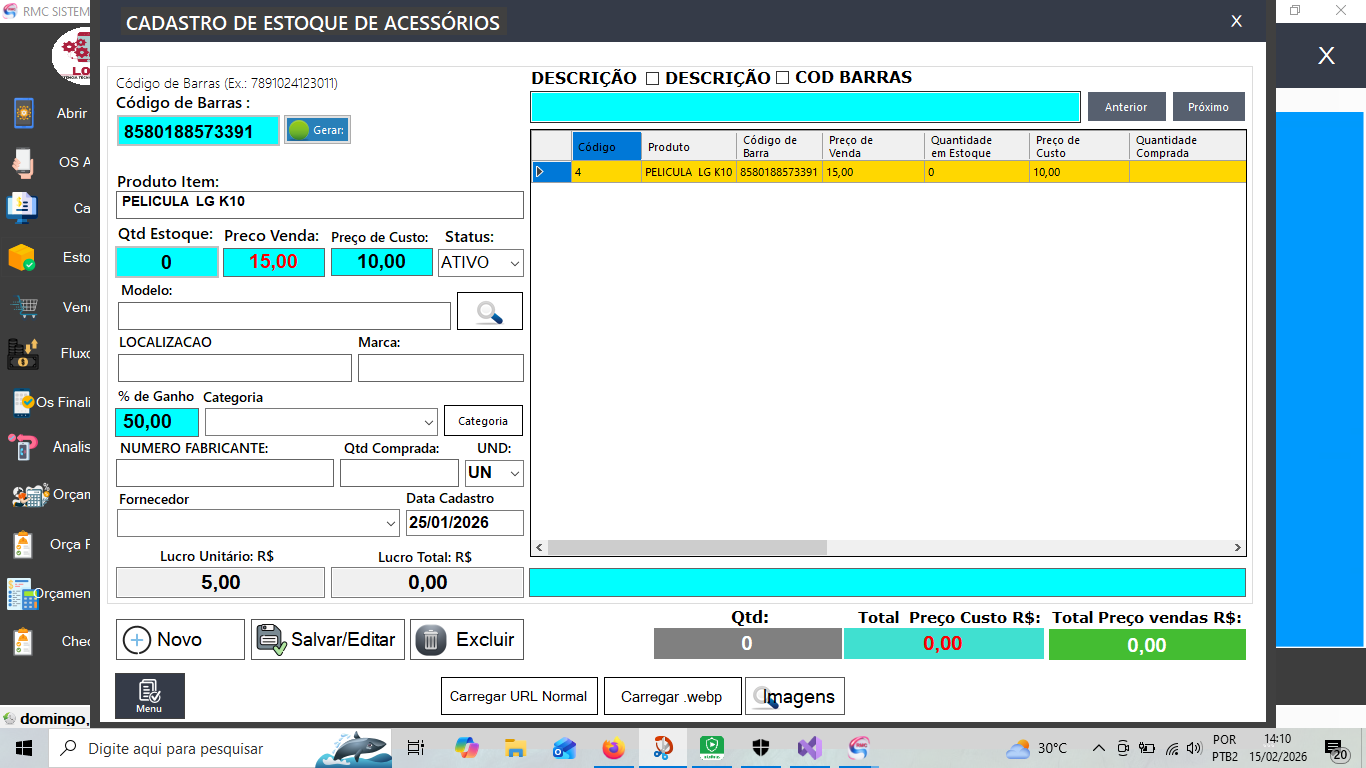Toggle the DESCRIÇÃO search checkbox
The height and width of the screenshot is (768, 1366).
pyautogui.click(x=652, y=78)
